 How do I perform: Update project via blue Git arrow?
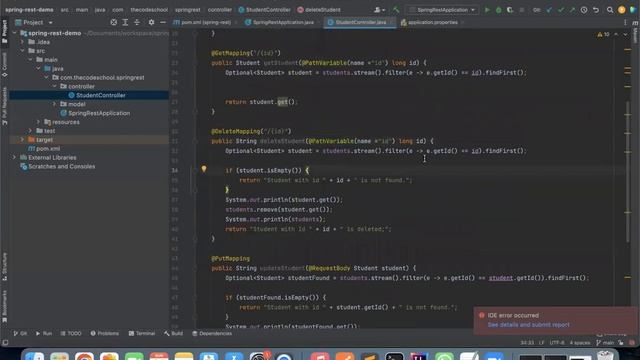pos(549,10)
